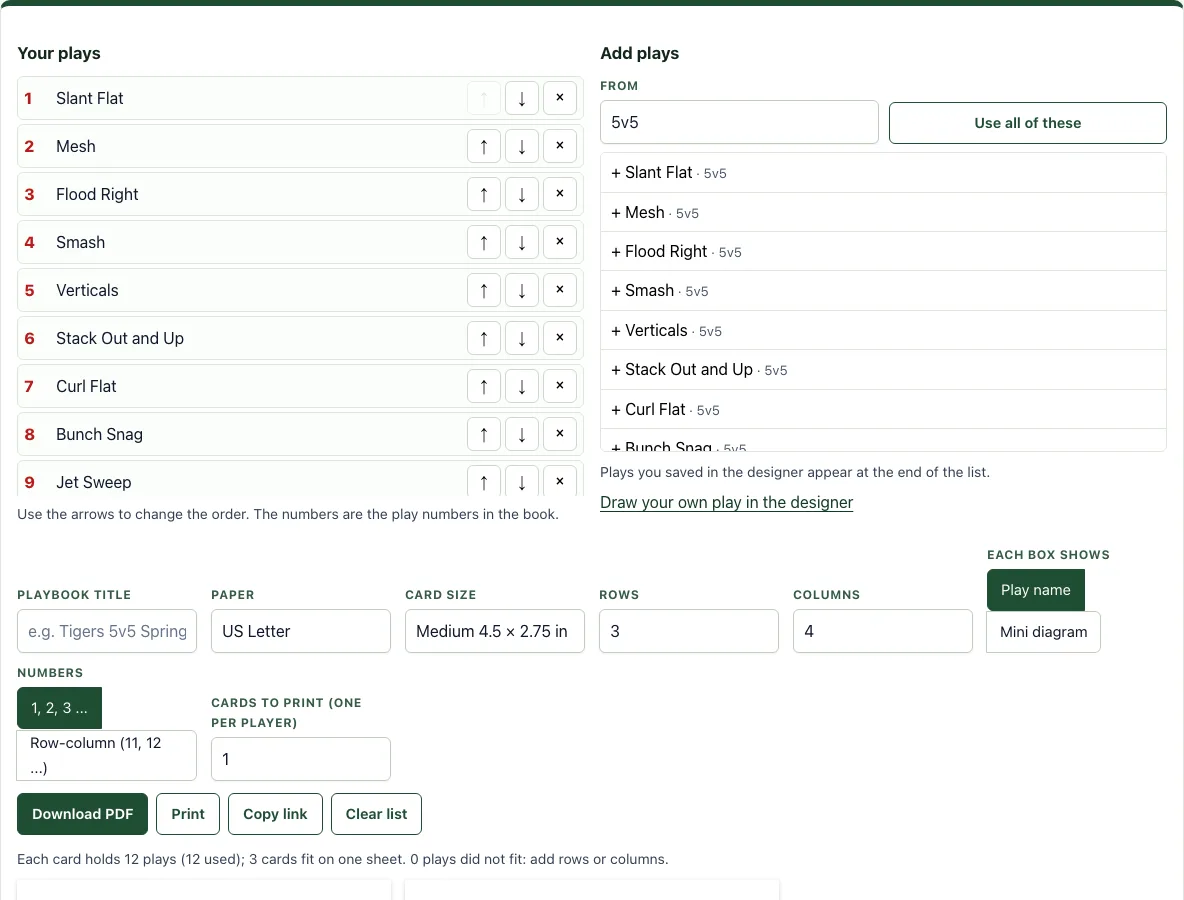Choose Row-column numbering style
This screenshot has width=1184, height=900.
tap(106, 755)
